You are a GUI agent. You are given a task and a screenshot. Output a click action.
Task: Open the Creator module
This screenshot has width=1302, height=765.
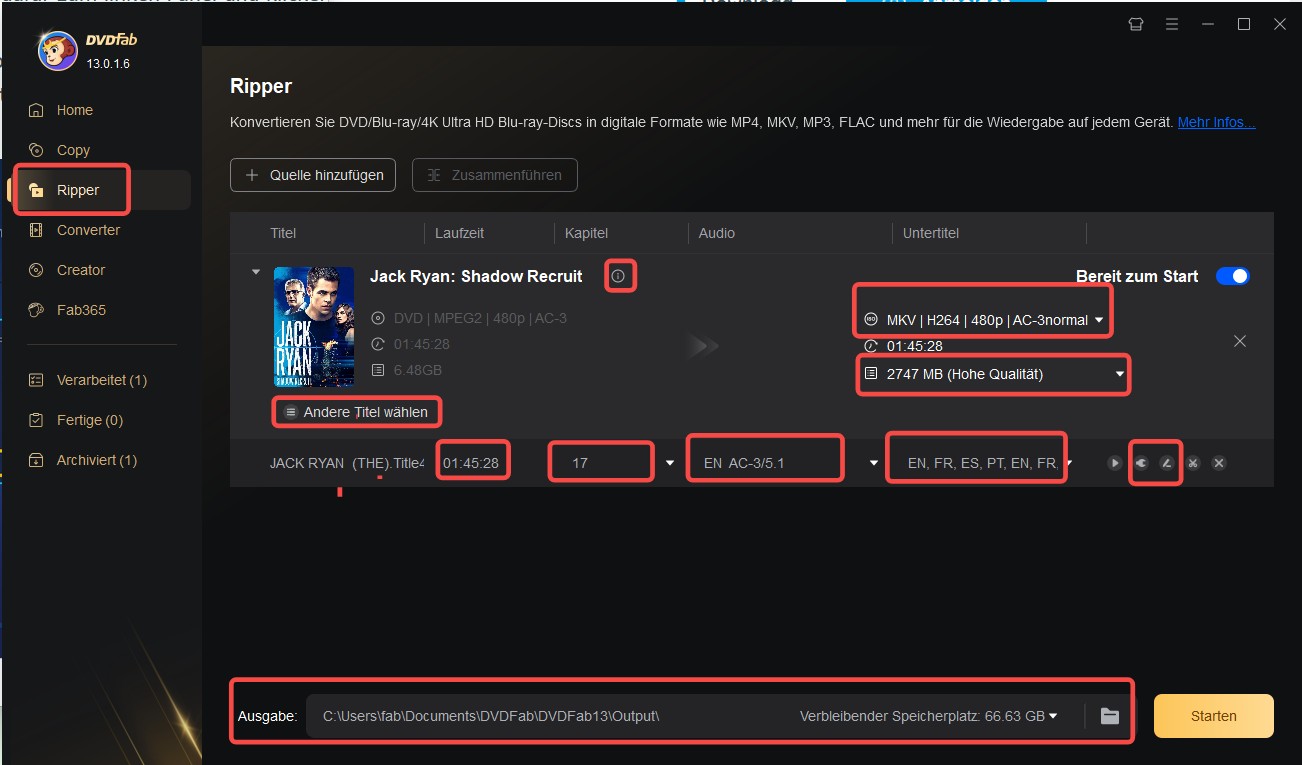(x=80, y=270)
